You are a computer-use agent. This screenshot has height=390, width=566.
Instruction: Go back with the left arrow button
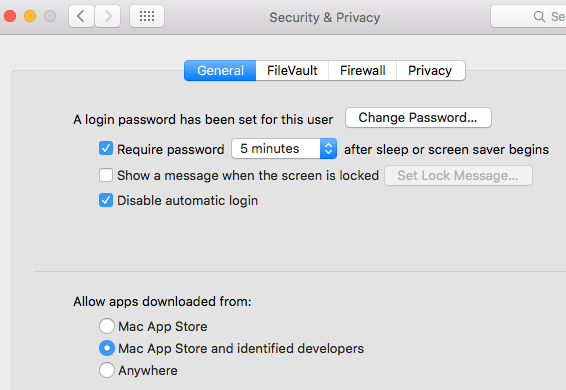pos(82,16)
